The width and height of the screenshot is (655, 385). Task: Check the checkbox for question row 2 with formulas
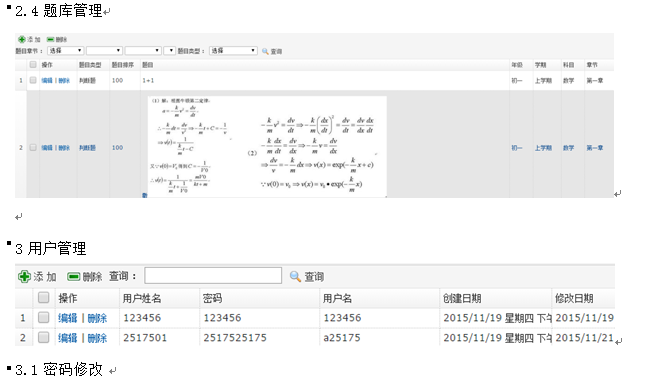click(33, 147)
